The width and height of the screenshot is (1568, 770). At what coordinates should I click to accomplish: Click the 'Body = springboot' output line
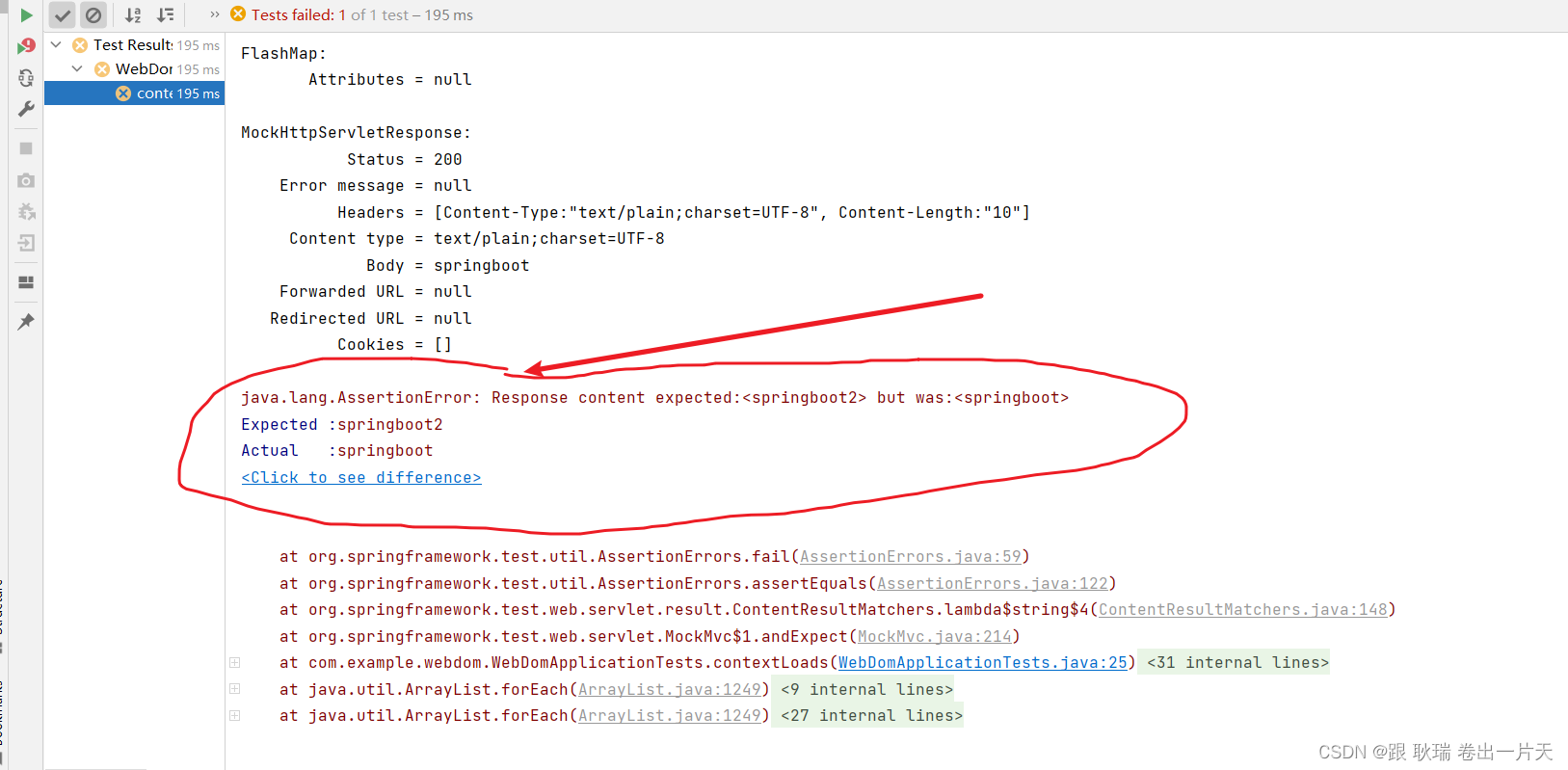coord(448,265)
